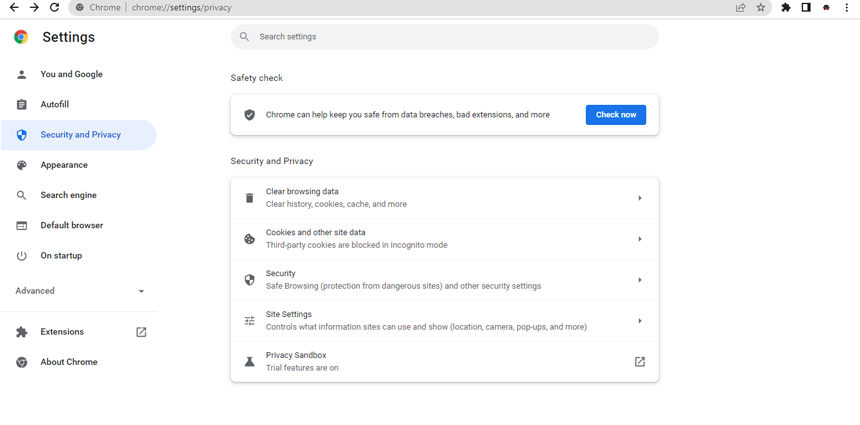Click the shield check icon in Safety check
The width and height of the screenshot is (860, 425).
pos(250,115)
